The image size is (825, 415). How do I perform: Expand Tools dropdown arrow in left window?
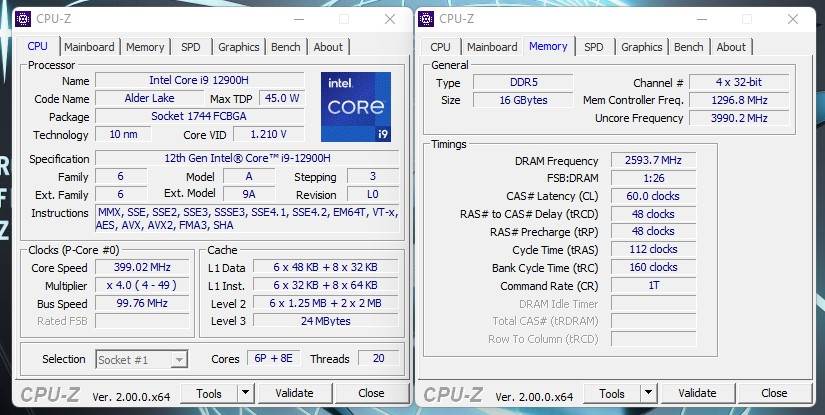(246, 393)
